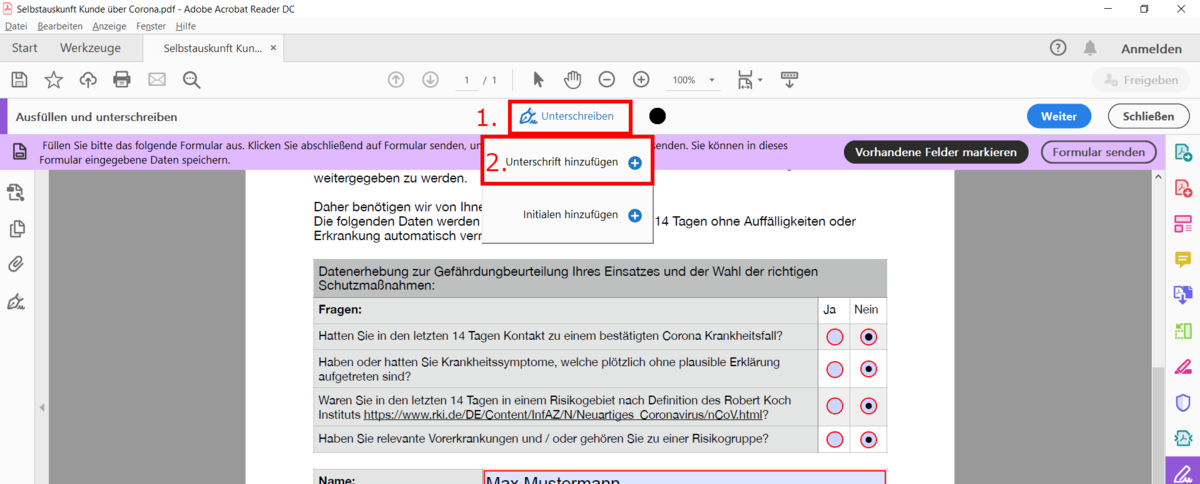Click the vertical scrollbar up arrow
The image size is (1200, 484).
[1156, 176]
